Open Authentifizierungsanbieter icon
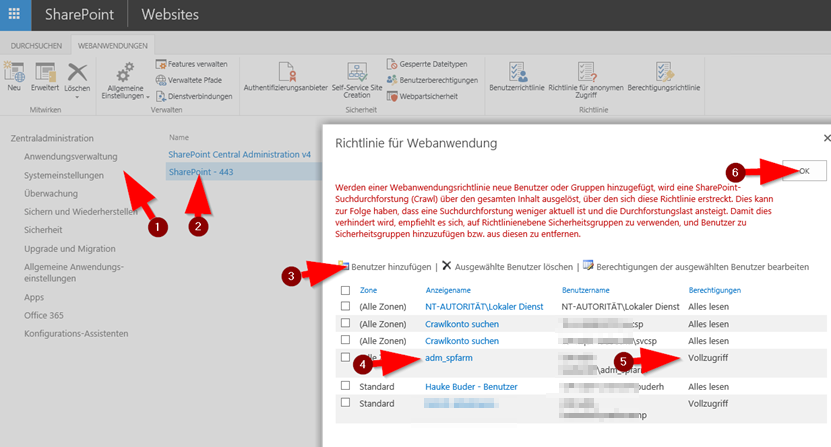Screen dimensions: 831x447 point(286,72)
